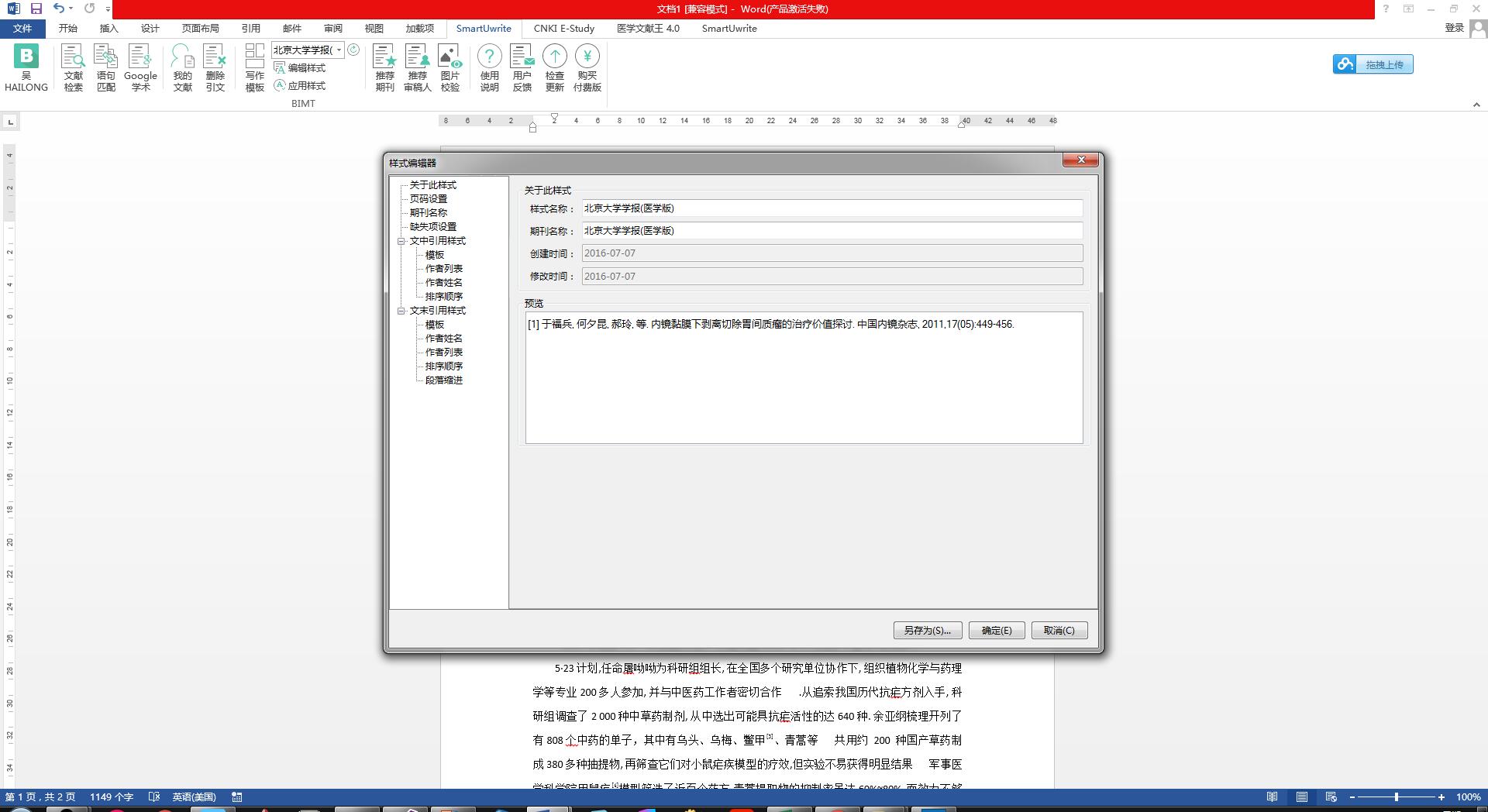Click the redo icon in quick access toolbar
The height and width of the screenshot is (812, 1488).
[x=89, y=9]
